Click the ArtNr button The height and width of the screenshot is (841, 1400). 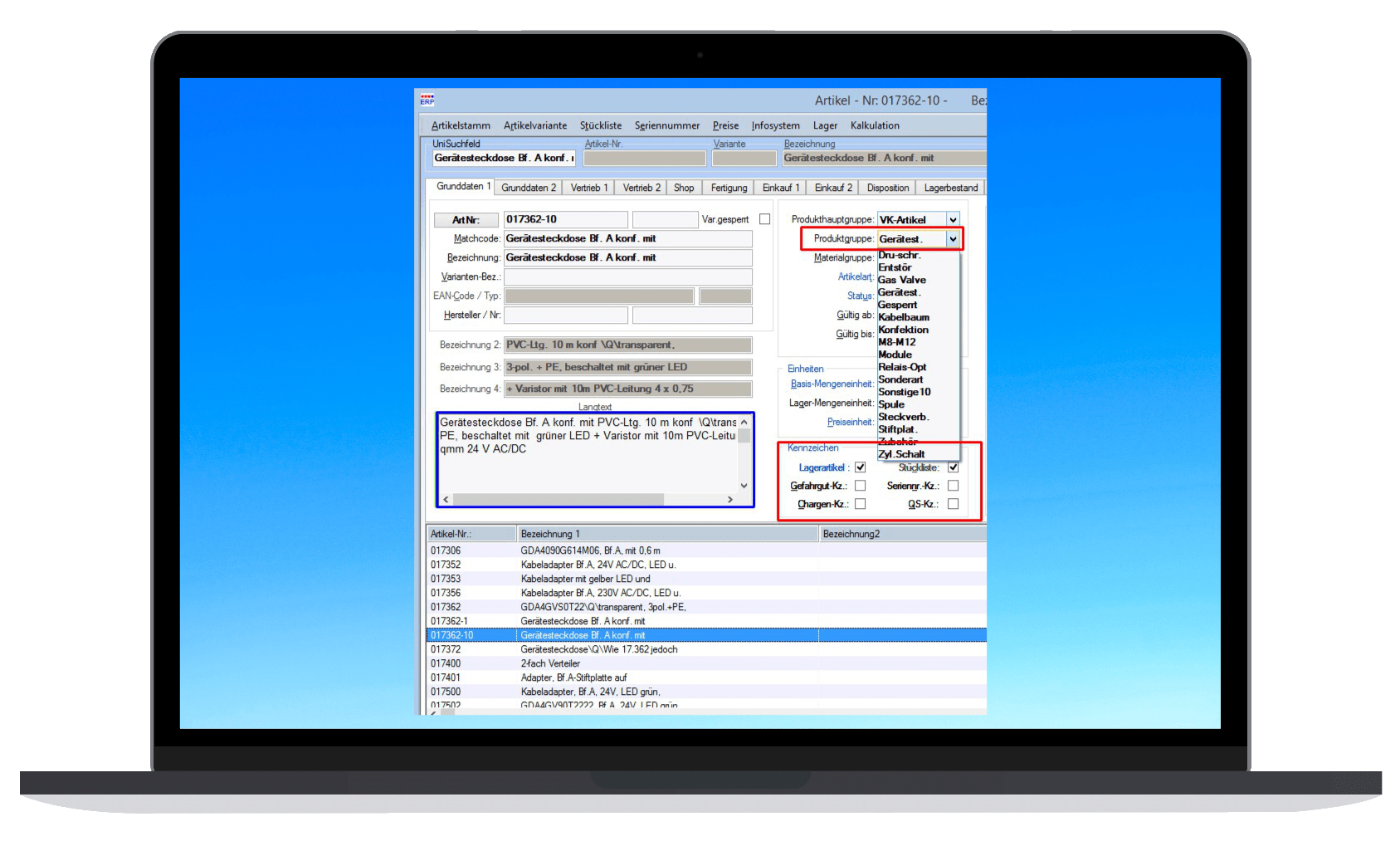[466, 220]
